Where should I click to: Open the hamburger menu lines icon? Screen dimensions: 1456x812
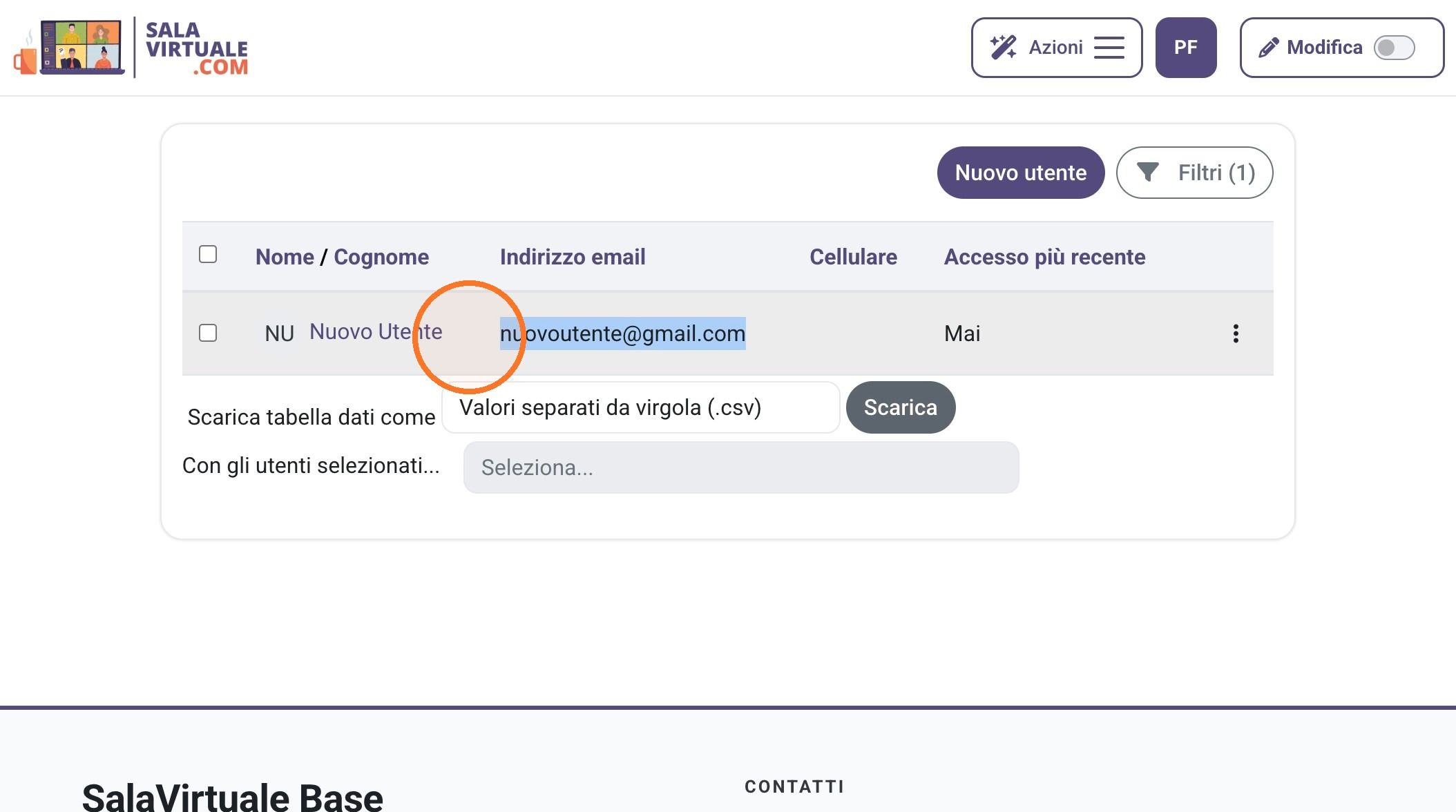pyautogui.click(x=1109, y=48)
